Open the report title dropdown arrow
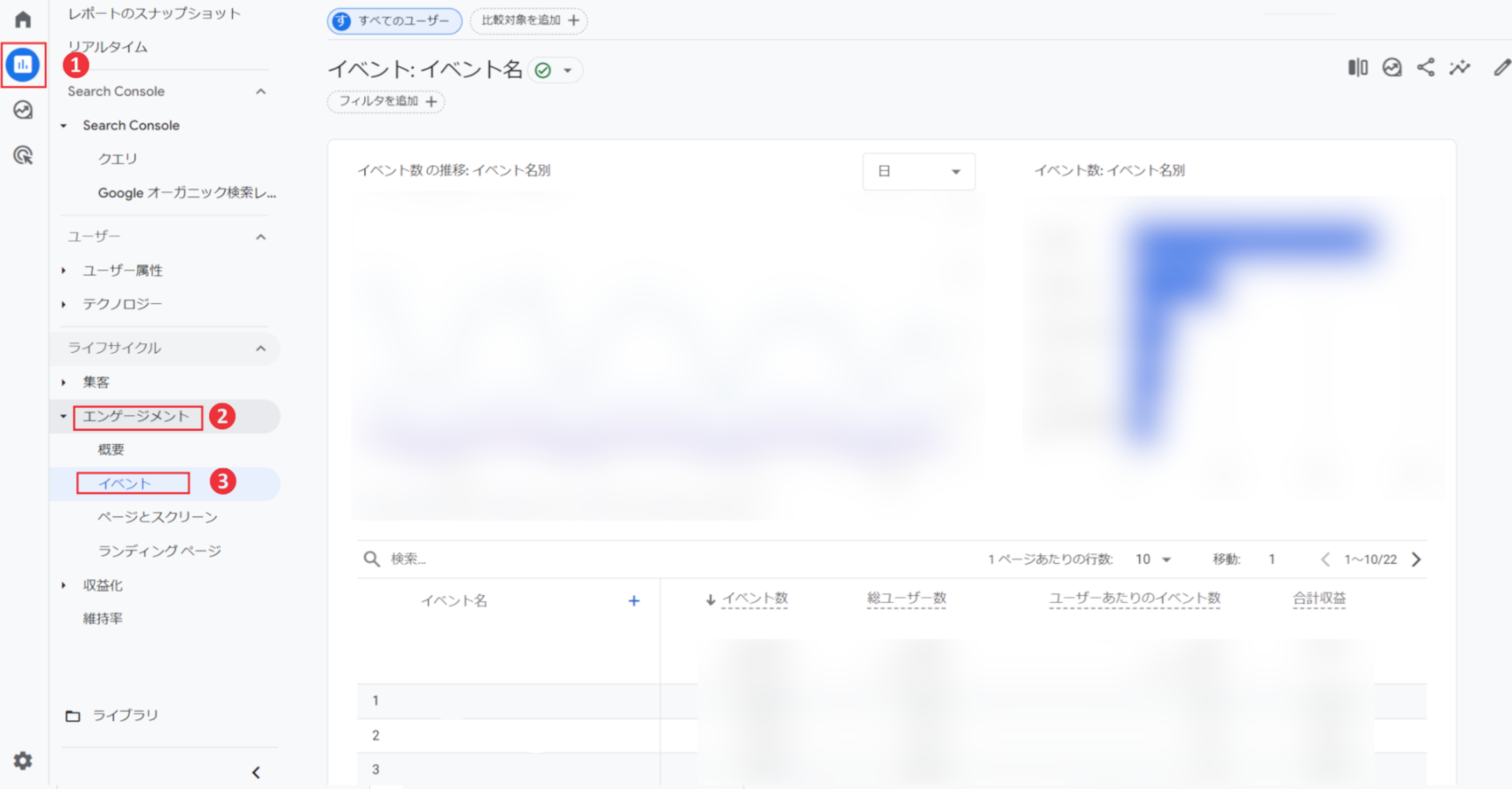1512x789 pixels. pos(567,70)
